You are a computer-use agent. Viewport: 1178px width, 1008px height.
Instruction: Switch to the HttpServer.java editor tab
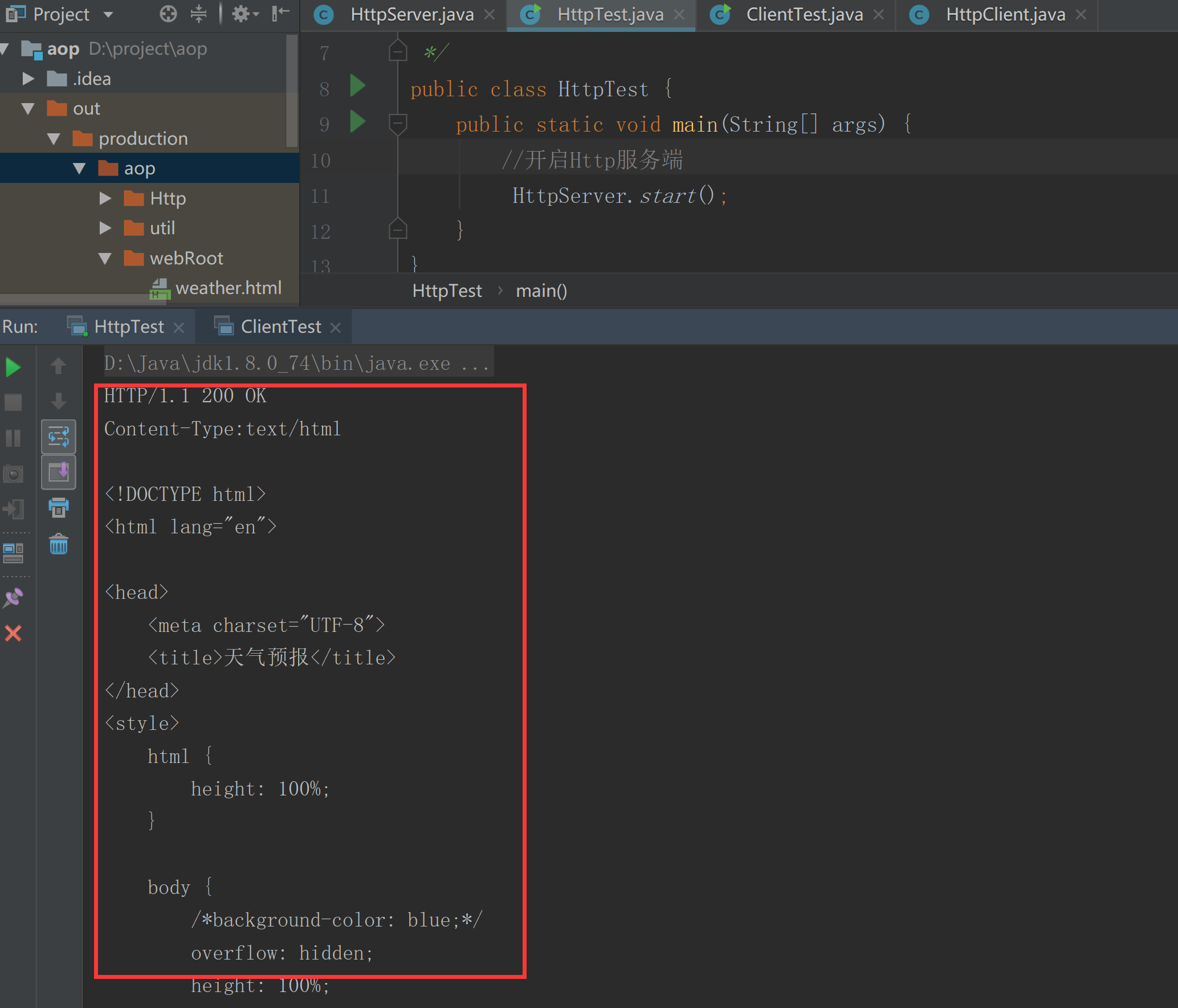point(411,14)
